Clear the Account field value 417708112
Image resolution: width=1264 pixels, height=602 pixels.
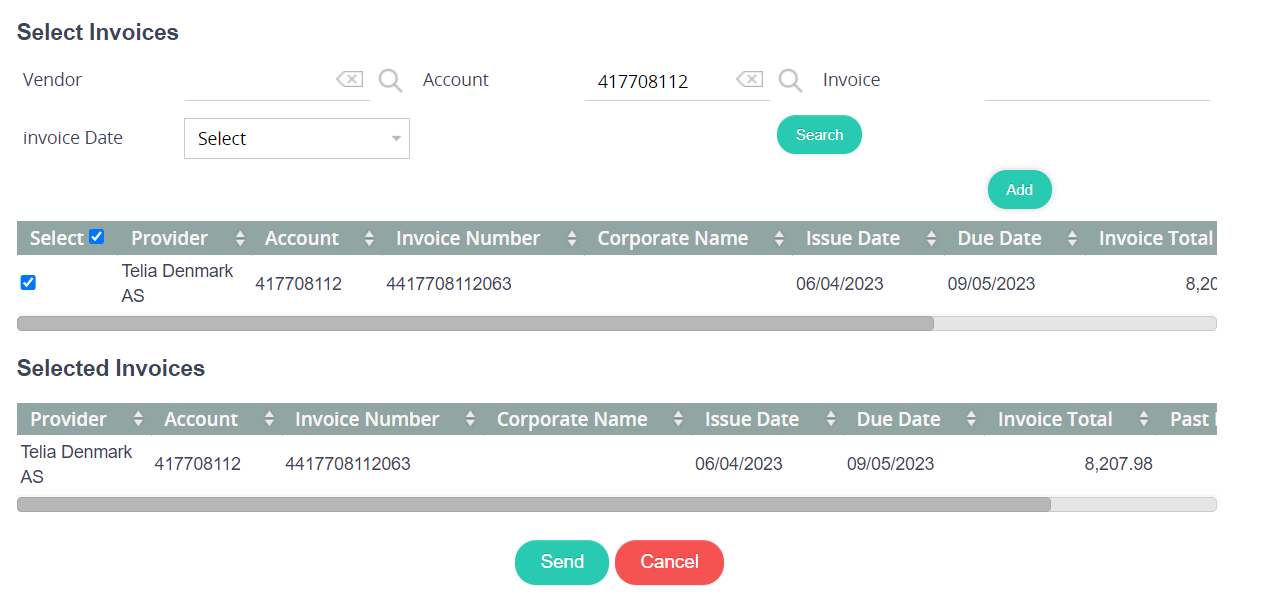(749, 80)
